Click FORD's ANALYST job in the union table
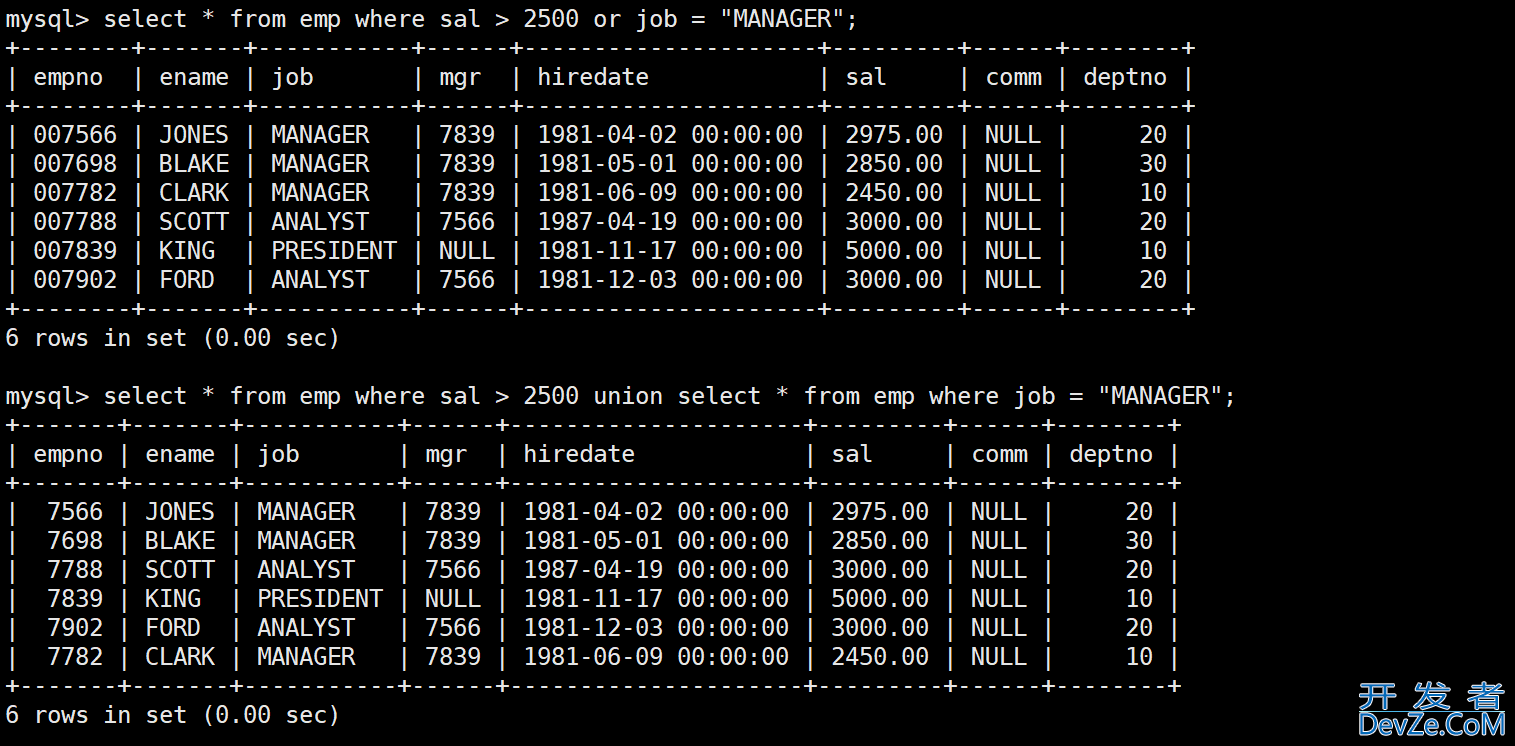 [306, 628]
